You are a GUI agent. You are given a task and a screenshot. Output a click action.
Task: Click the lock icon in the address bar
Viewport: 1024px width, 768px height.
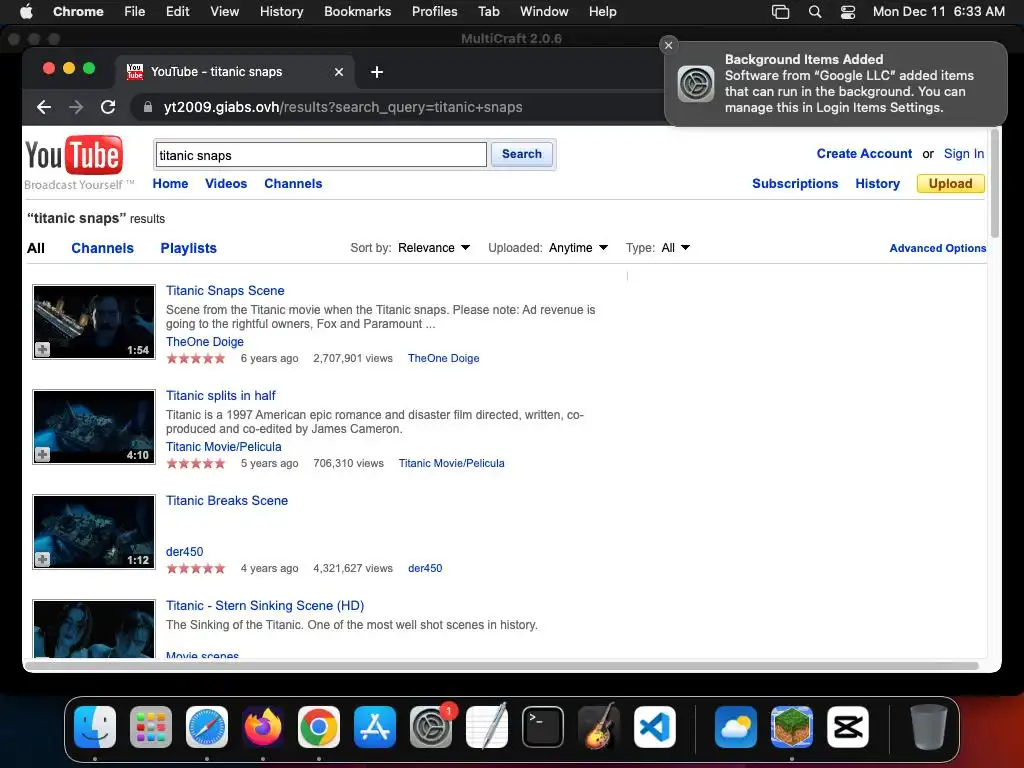pyautogui.click(x=148, y=107)
